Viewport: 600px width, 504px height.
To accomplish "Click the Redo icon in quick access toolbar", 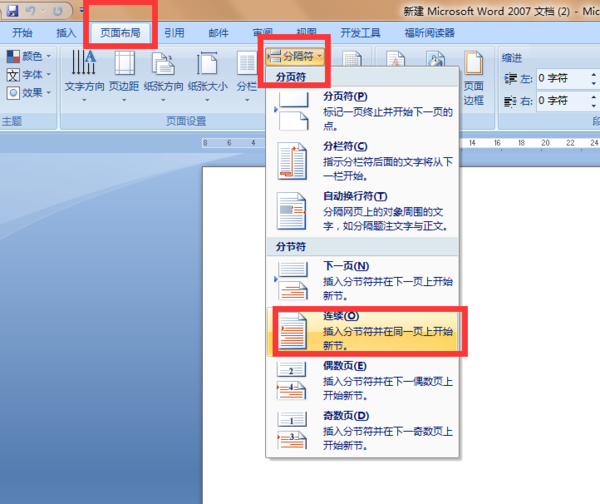I will pyautogui.click(x=58, y=11).
